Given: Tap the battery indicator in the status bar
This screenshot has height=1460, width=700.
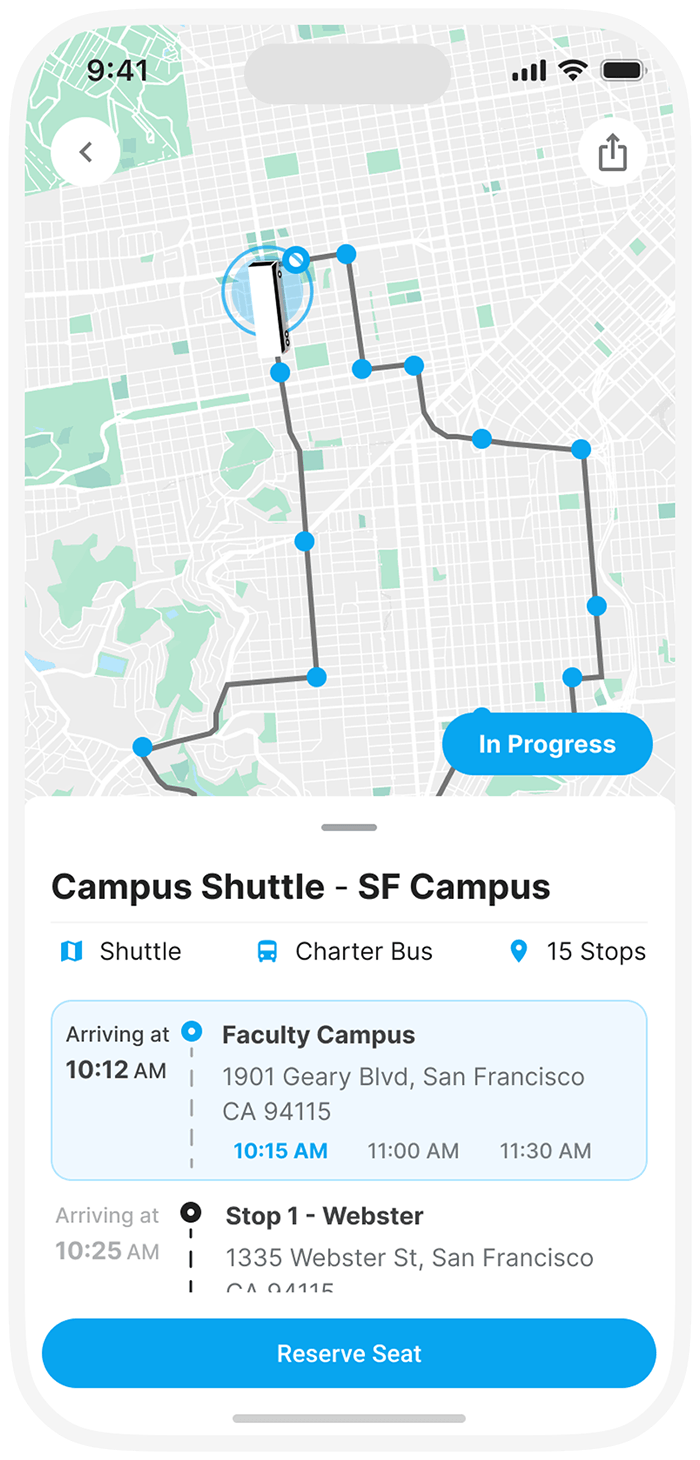Looking at the screenshot, I should point(622,69).
